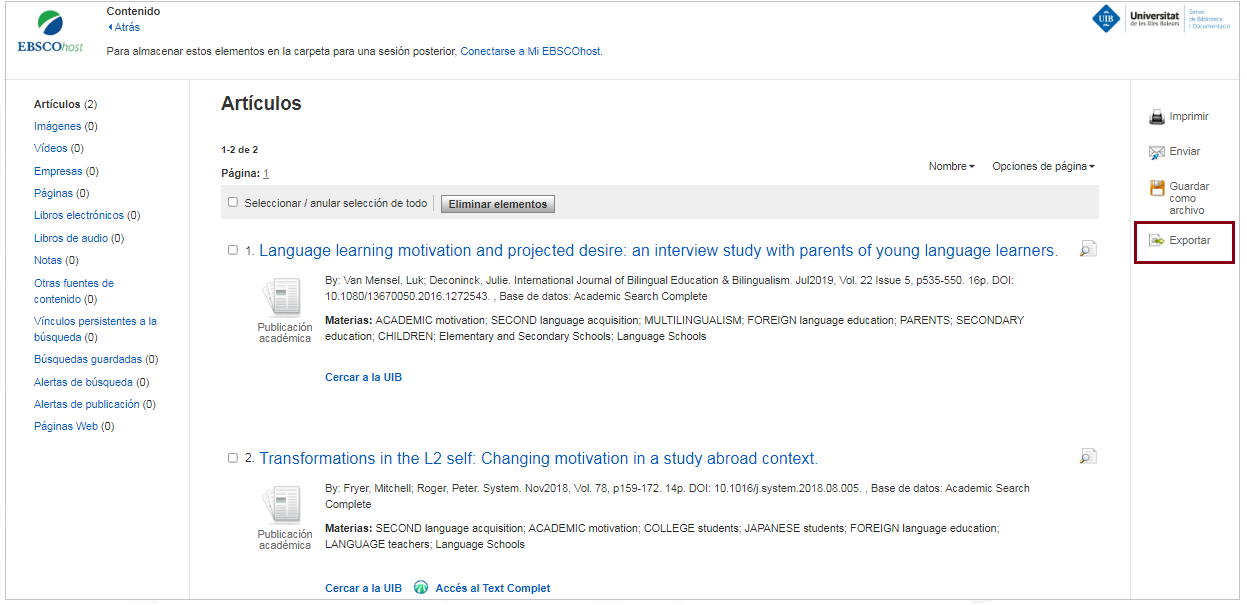Toggle Seleccionar / anular selección de todo checkbox
The height and width of the screenshot is (605, 1247).
pos(233,202)
